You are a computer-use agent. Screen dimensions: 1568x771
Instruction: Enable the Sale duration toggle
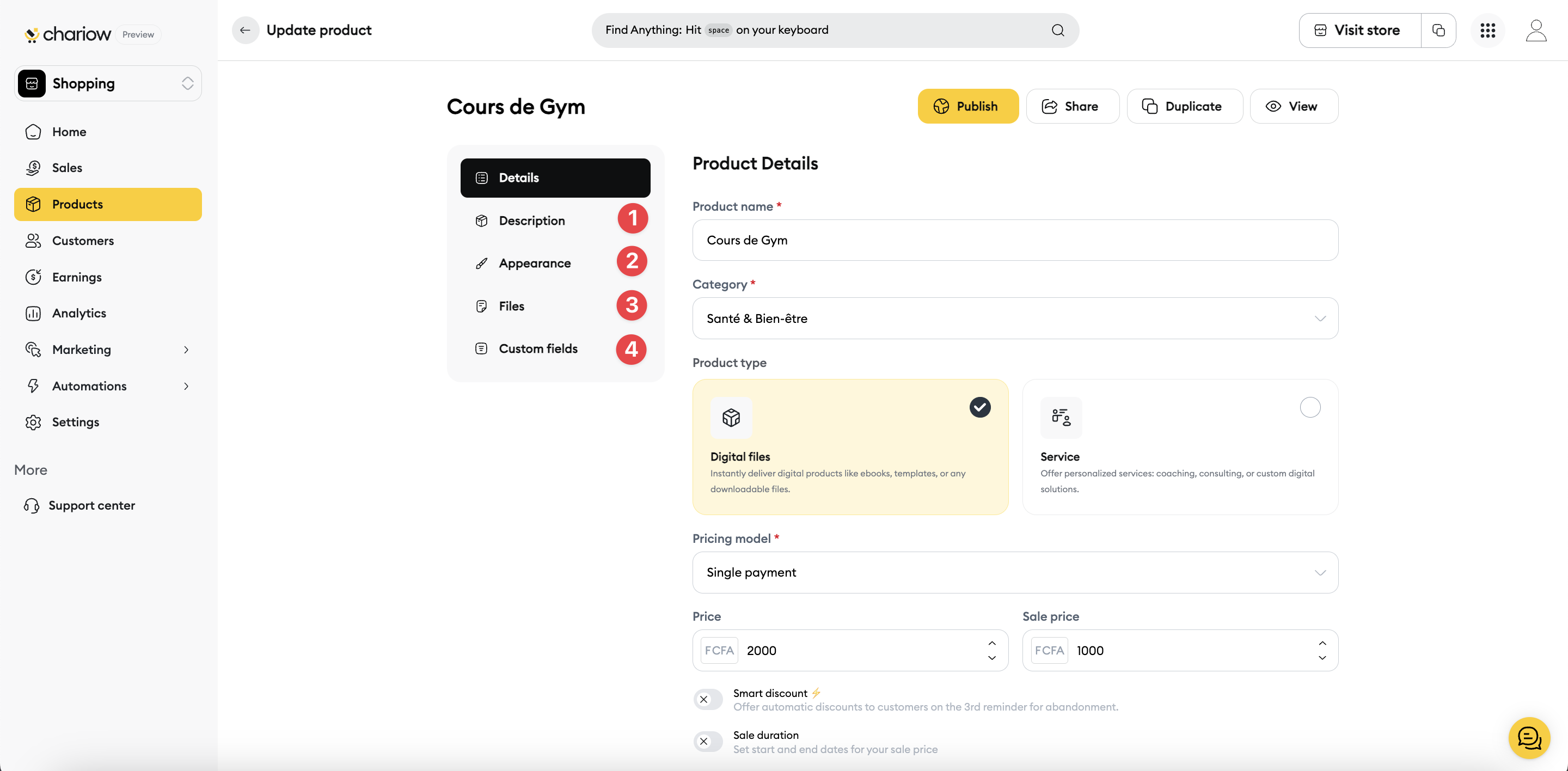coord(708,742)
